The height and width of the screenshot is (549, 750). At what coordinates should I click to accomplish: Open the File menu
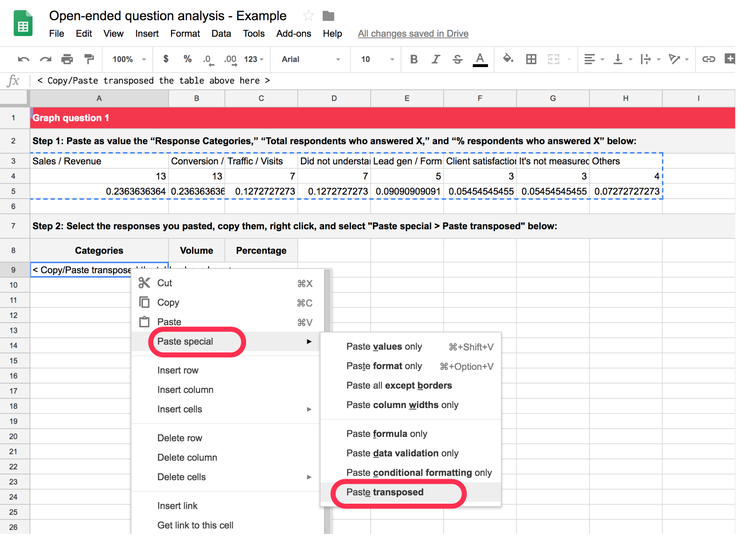pyautogui.click(x=56, y=33)
